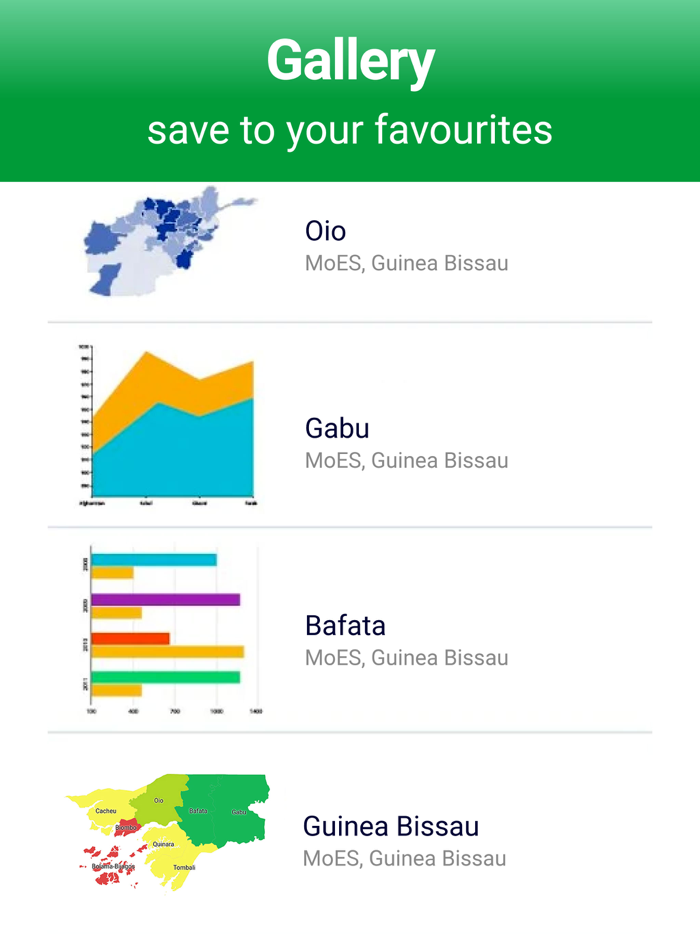Click MoES source text under Guinea Bissau
This screenshot has height=934, width=700.
click(407, 857)
